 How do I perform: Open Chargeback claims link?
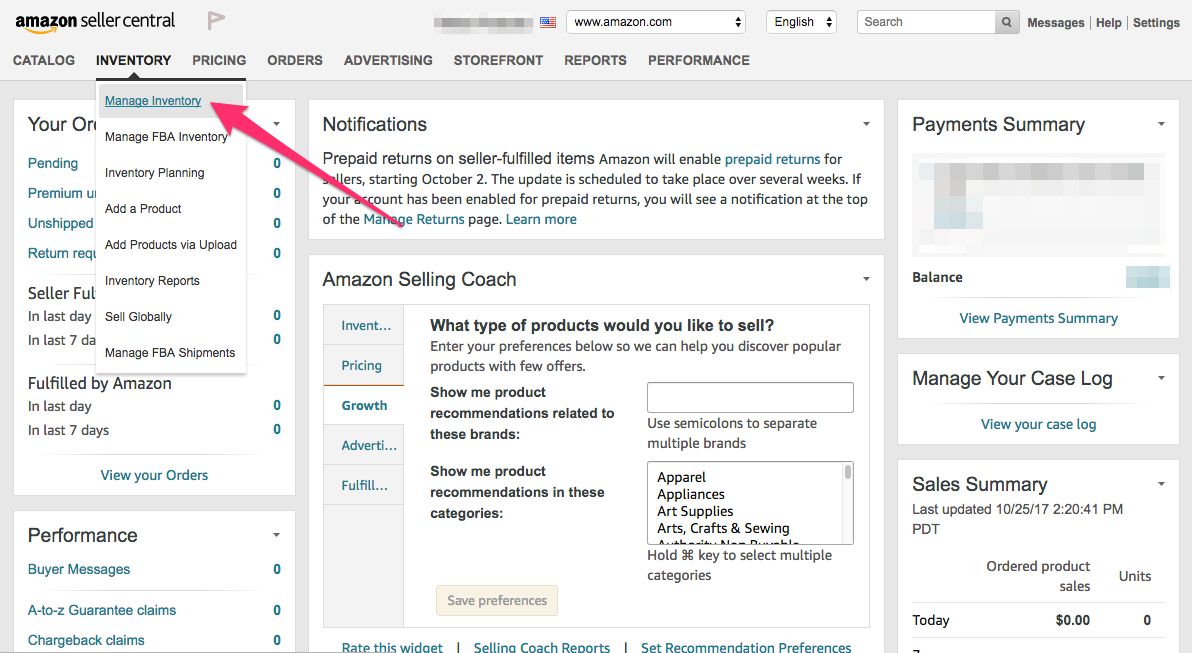click(86, 640)
